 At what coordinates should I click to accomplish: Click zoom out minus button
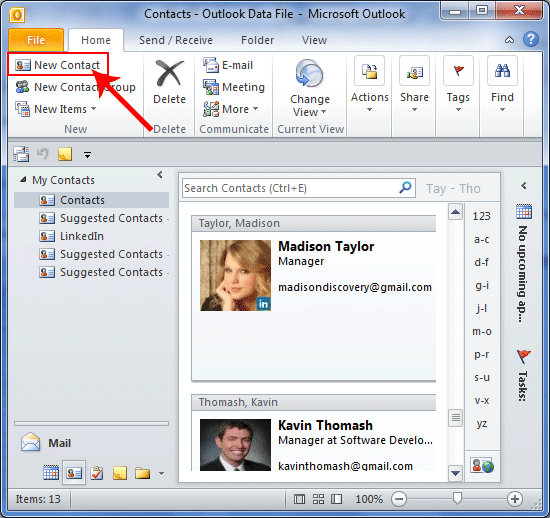point(399,499)
